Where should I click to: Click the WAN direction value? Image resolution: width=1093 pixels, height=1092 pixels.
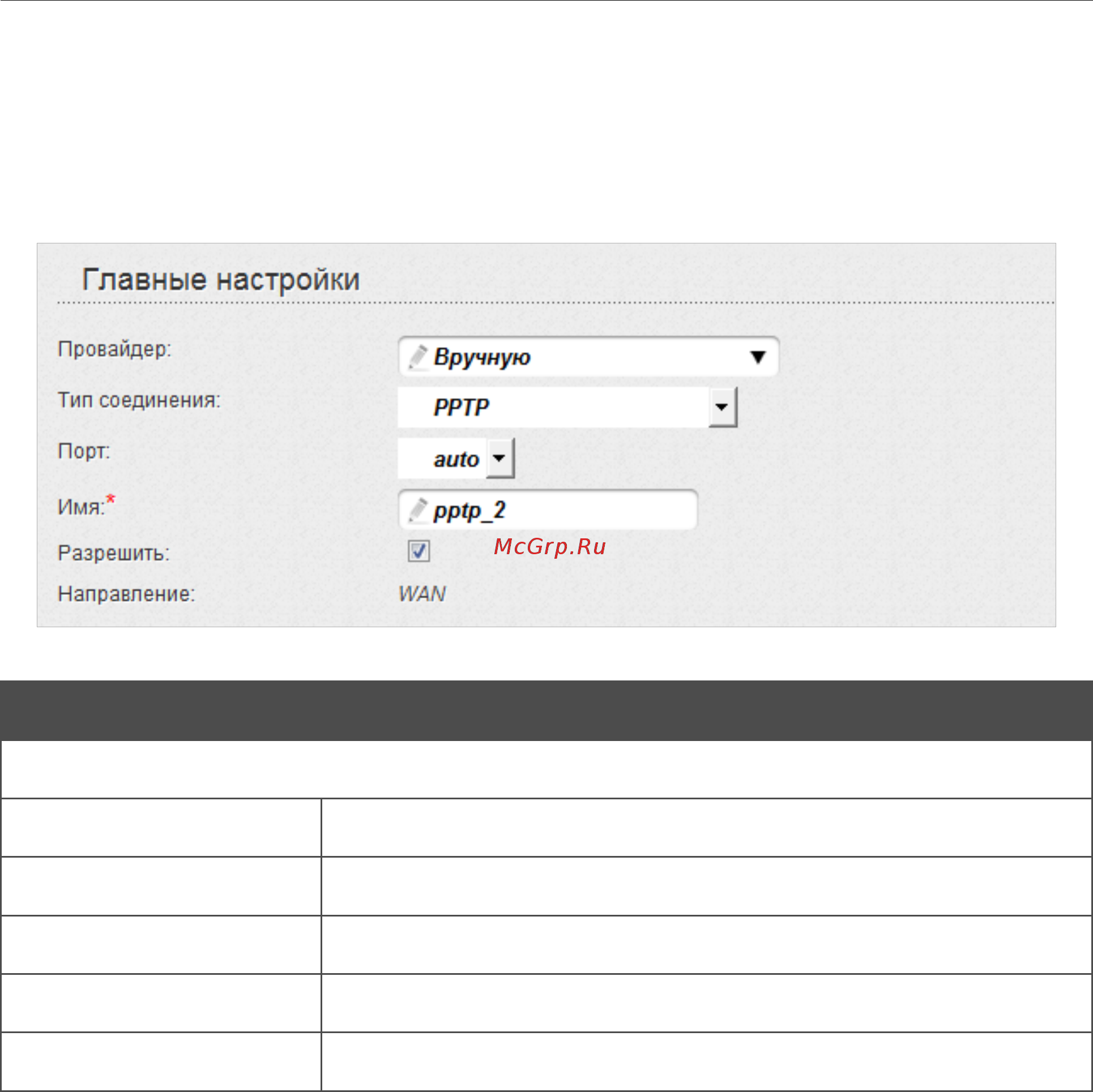pyautogui.click(x=422, y=594)
